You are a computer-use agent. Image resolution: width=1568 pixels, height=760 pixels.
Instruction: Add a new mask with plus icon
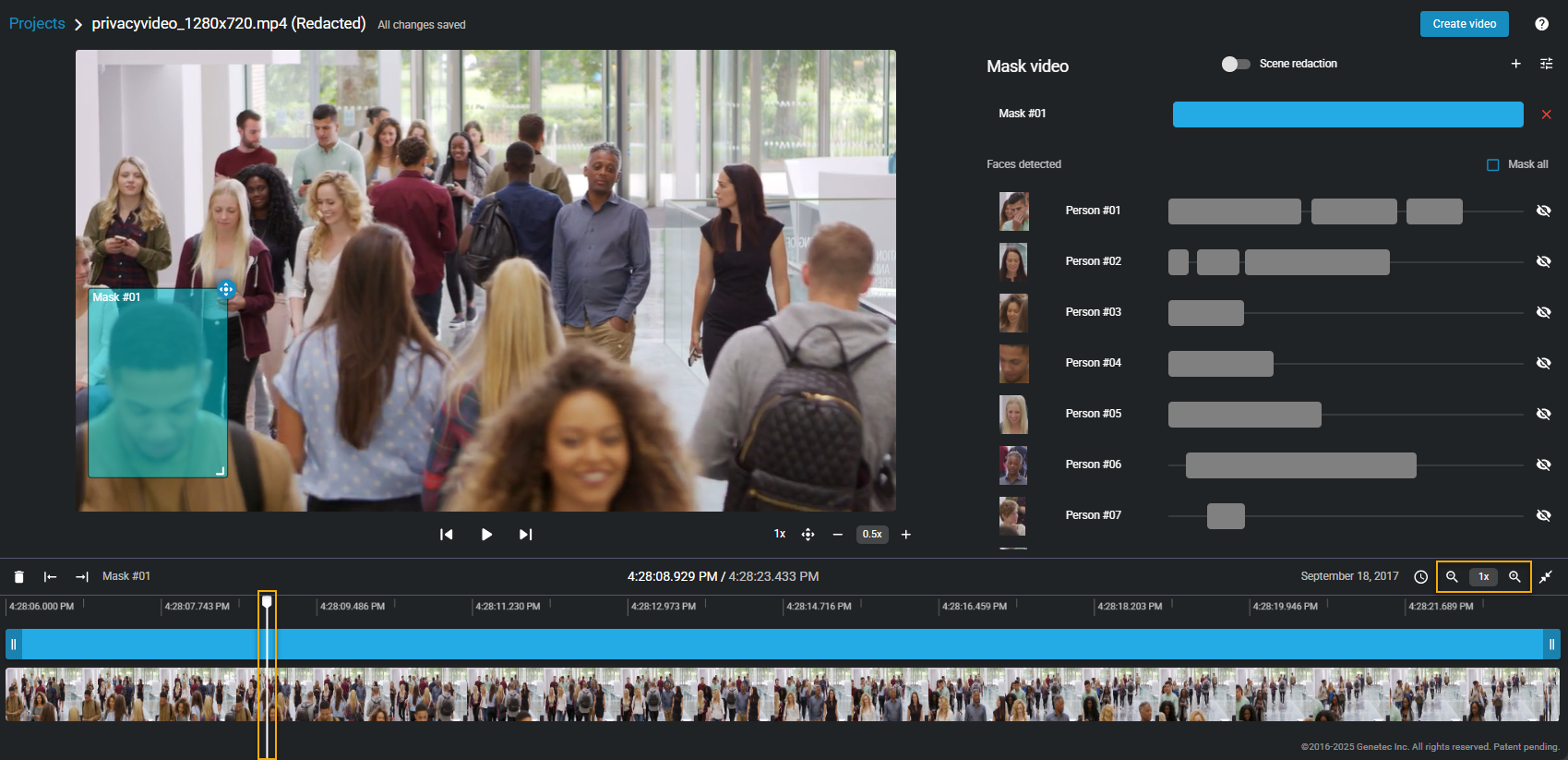1515,64
